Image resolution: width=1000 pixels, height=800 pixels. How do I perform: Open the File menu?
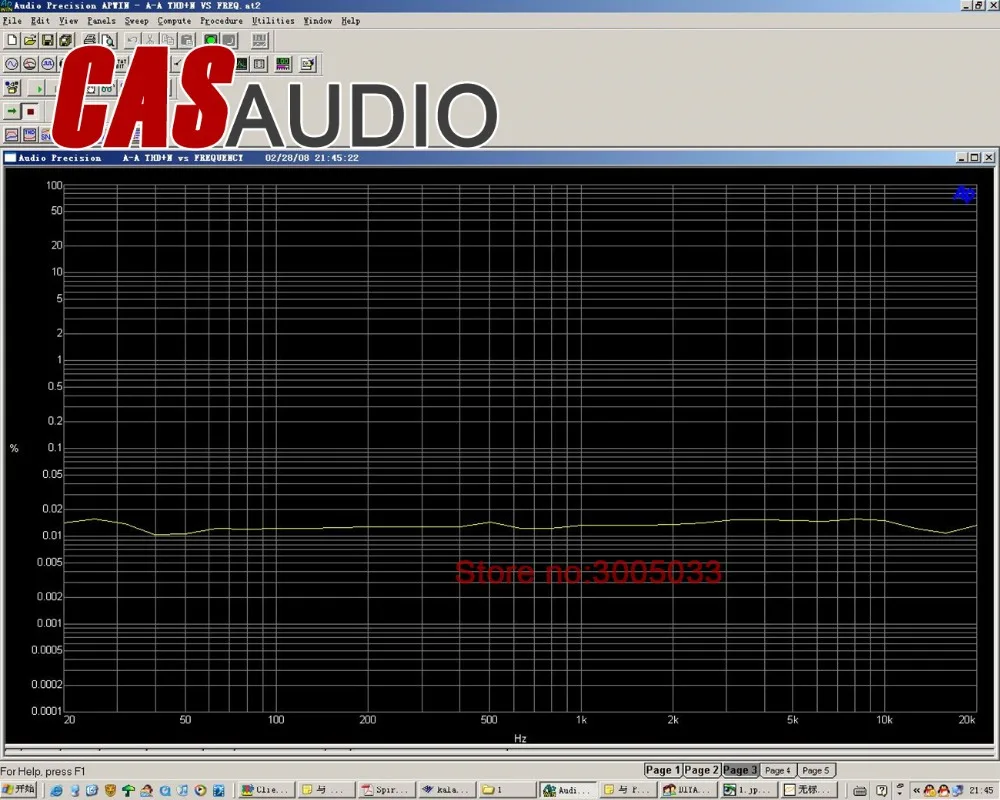(12, 21)
